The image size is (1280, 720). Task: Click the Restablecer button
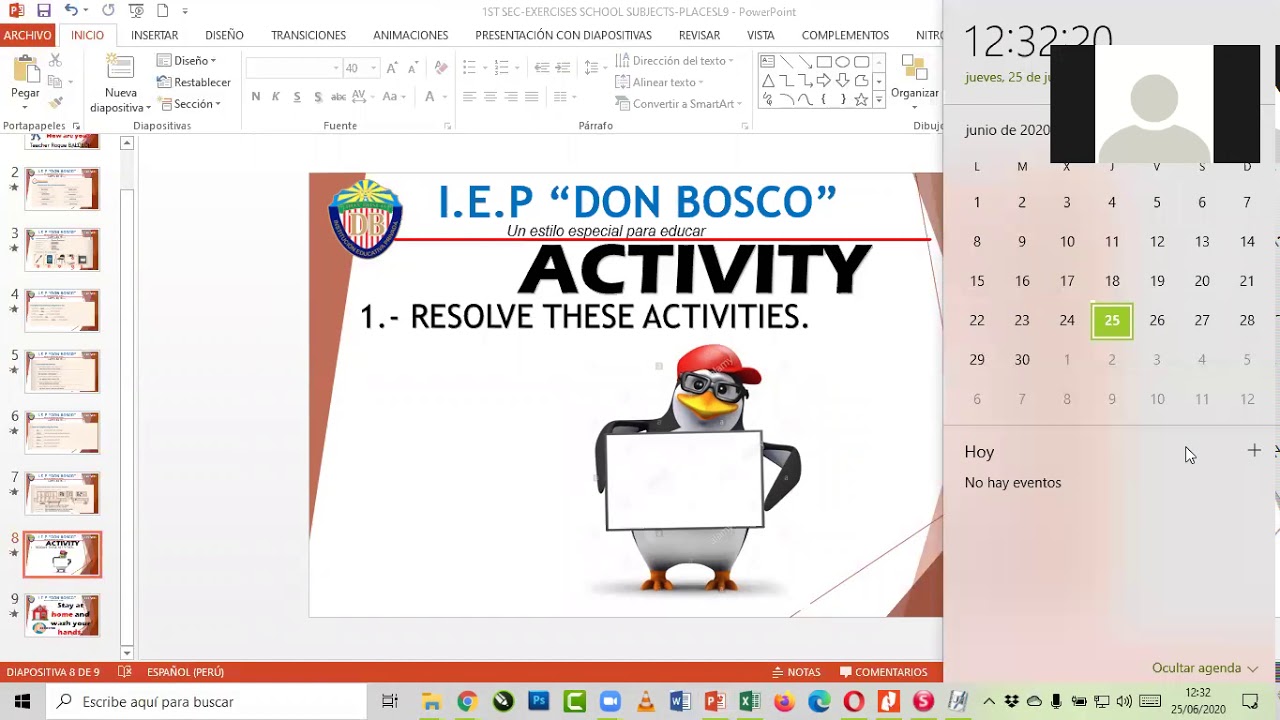pyautogui.click(x=194, y=82)
